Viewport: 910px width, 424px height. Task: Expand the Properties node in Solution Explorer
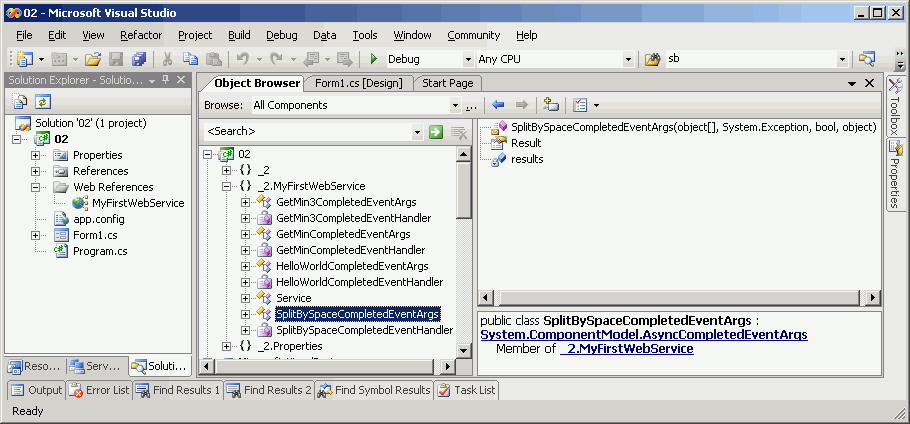tap(36, 155)
